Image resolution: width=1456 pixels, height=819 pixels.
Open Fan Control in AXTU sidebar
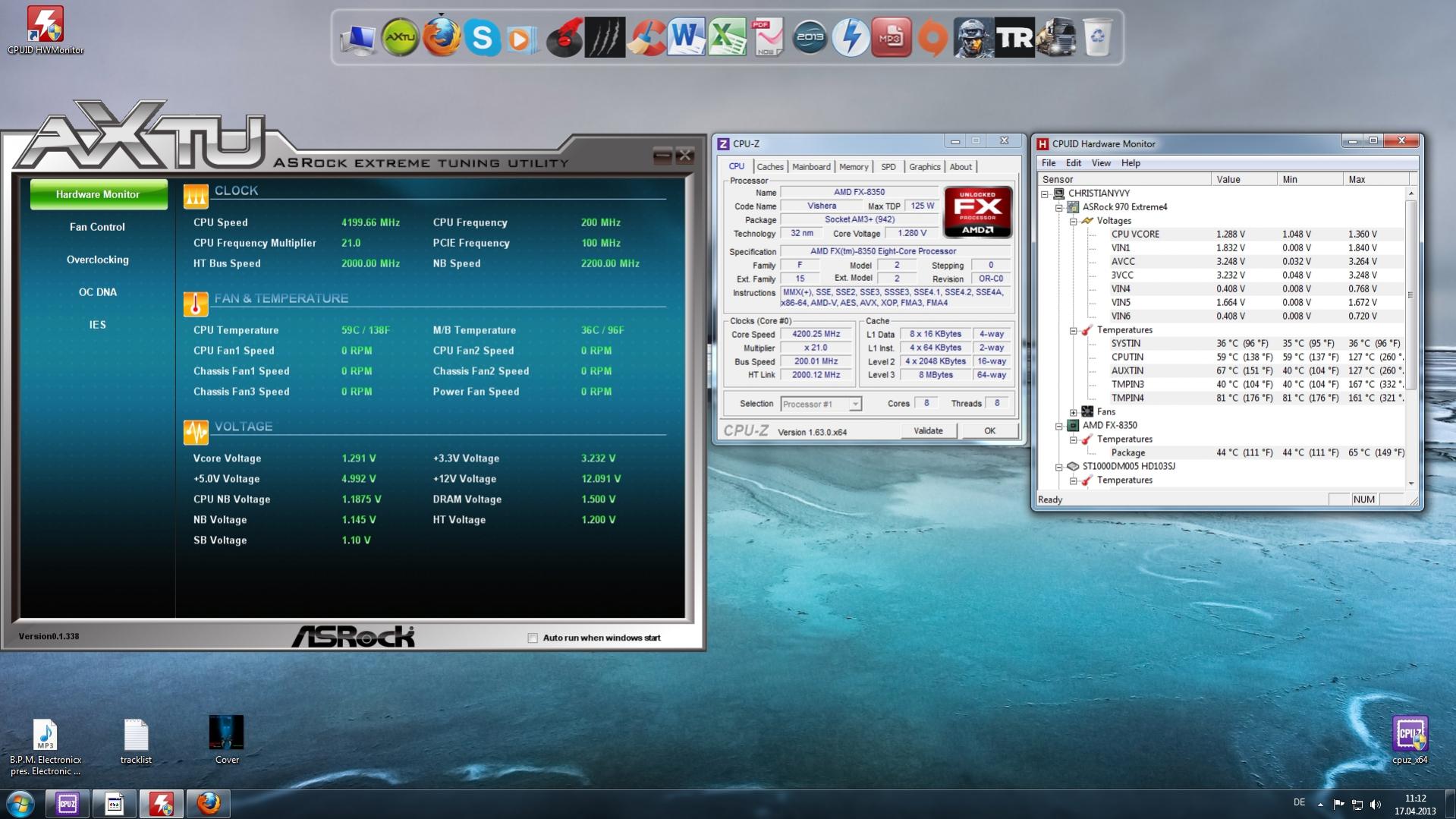coord(97,227)
